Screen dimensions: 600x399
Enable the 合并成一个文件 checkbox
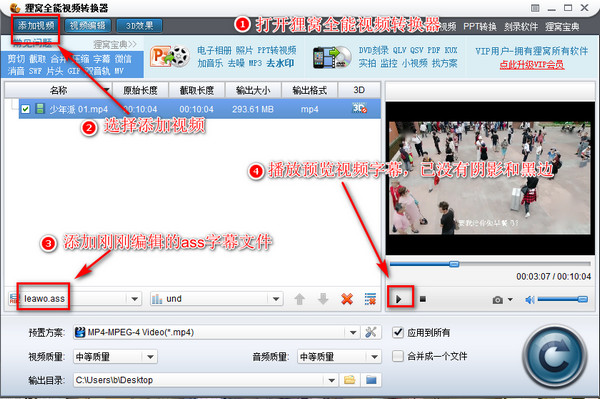click(x=398, y=356)
